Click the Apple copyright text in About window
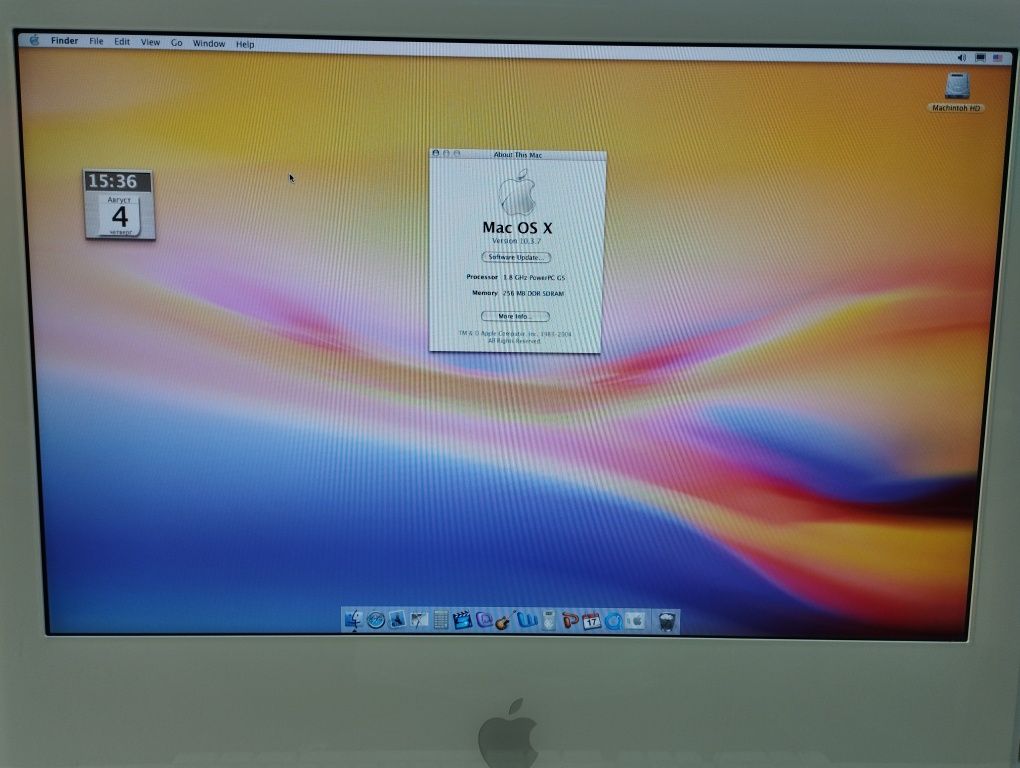 click(515, 338)
